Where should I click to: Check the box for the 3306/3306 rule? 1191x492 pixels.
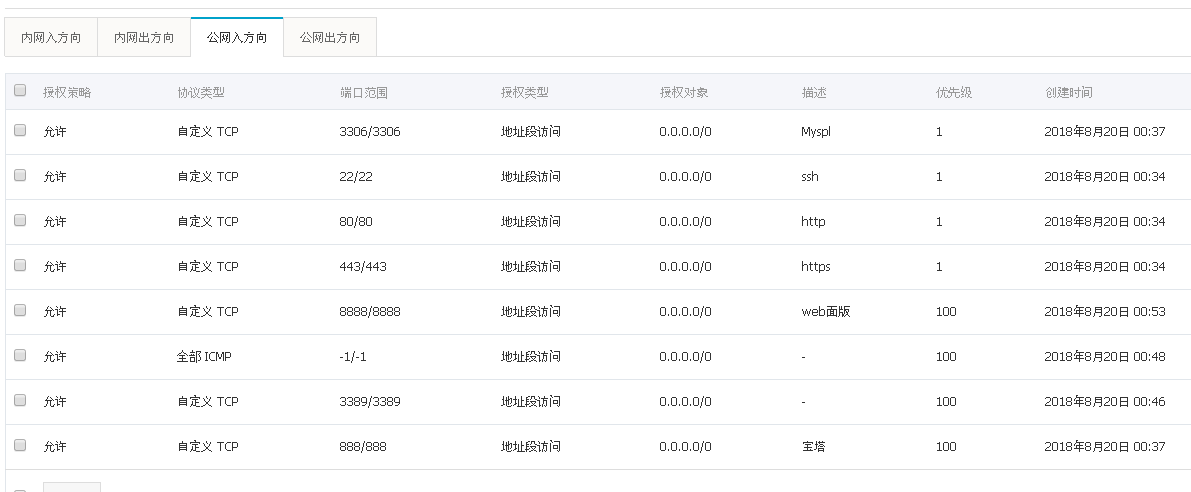pos(20,130)
